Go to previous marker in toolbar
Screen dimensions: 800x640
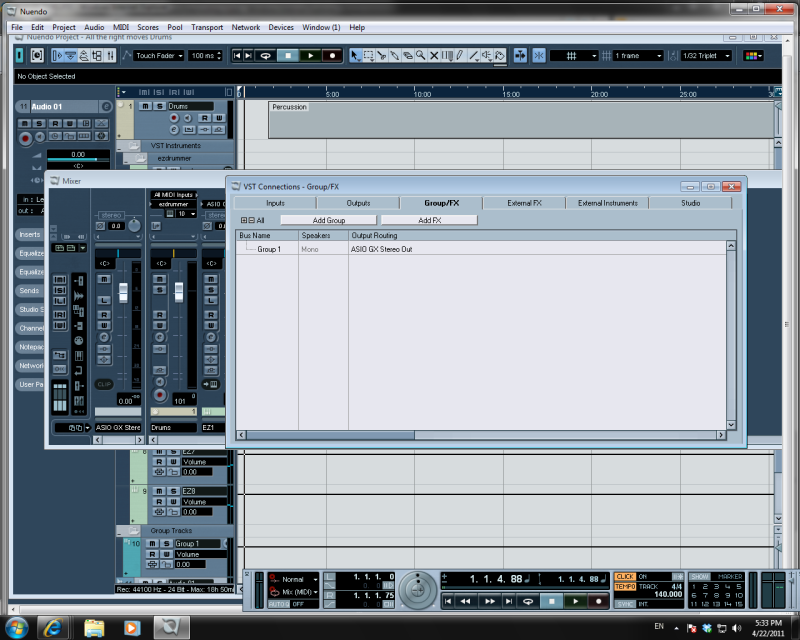pos(237,55)
